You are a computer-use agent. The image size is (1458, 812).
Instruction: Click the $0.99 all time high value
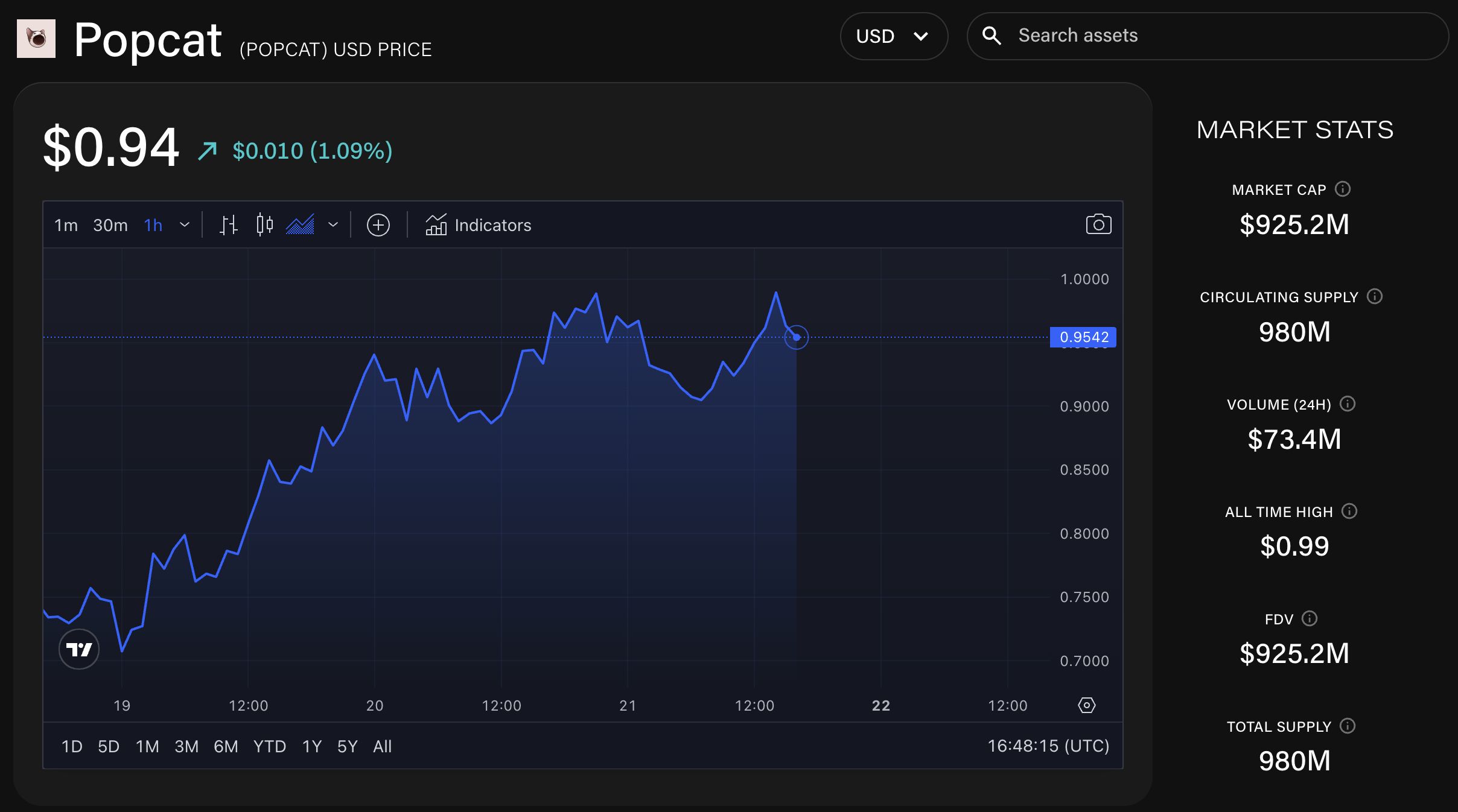click(x=1294, y=547)
